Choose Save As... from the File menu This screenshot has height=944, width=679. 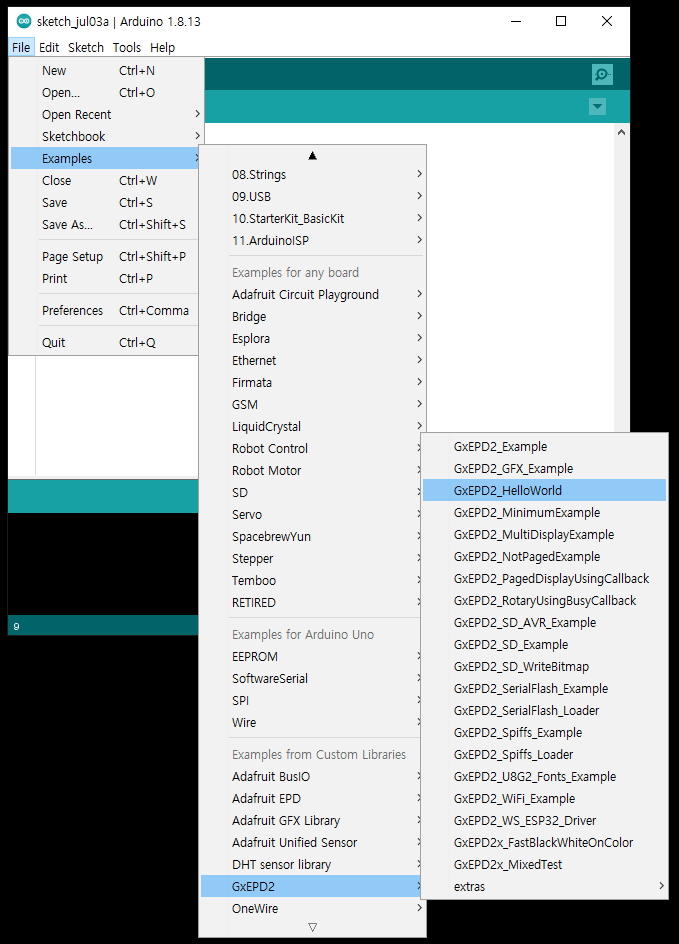(104, 225)
